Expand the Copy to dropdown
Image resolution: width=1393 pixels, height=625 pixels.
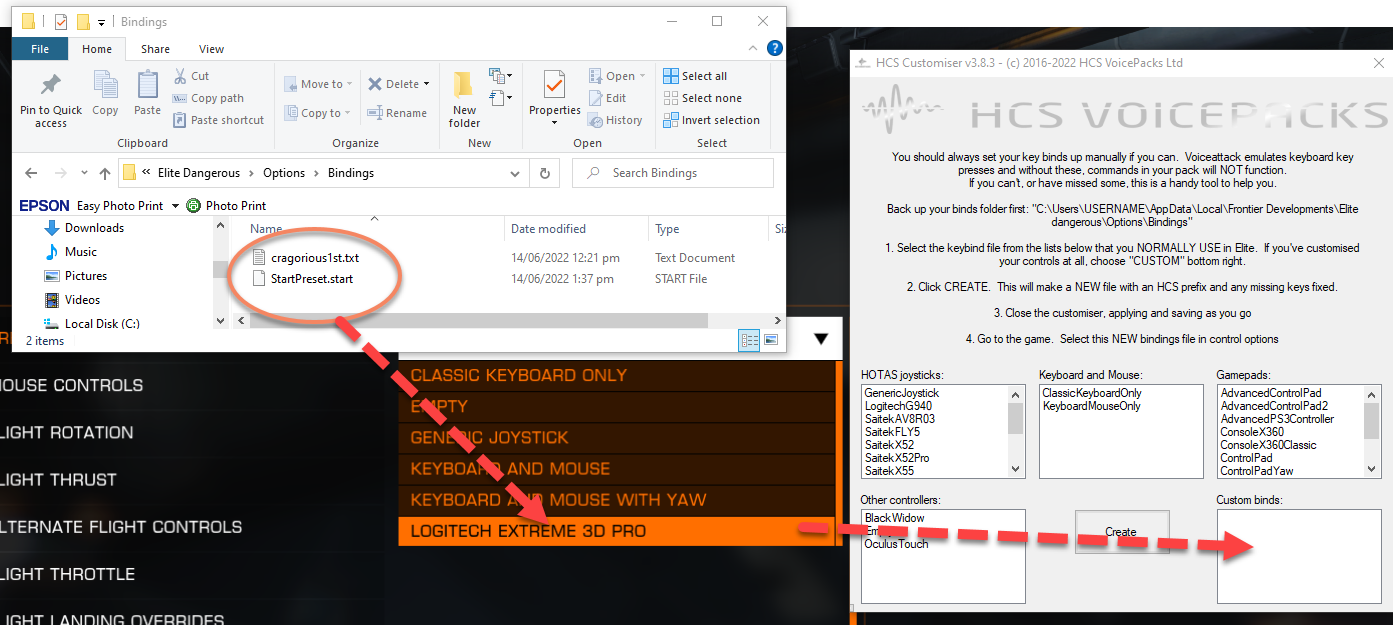pos(346,113)
